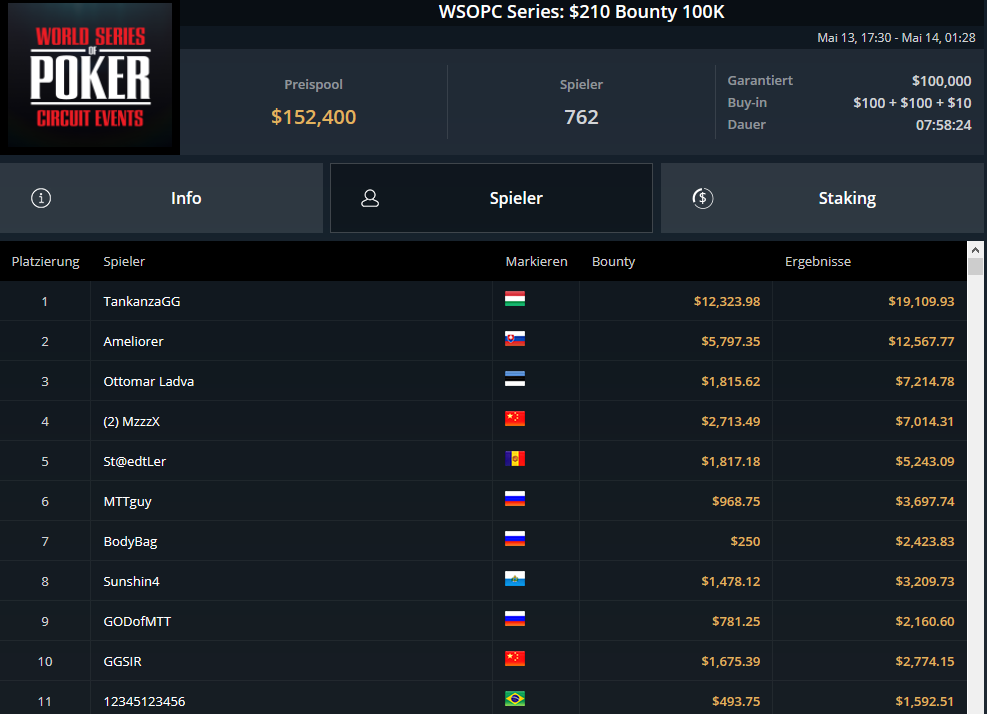Image resolution: width=987 pixels, height=714 pixels.
Task: Click the scrollbar up arrow
Action: tap(975, 250)
